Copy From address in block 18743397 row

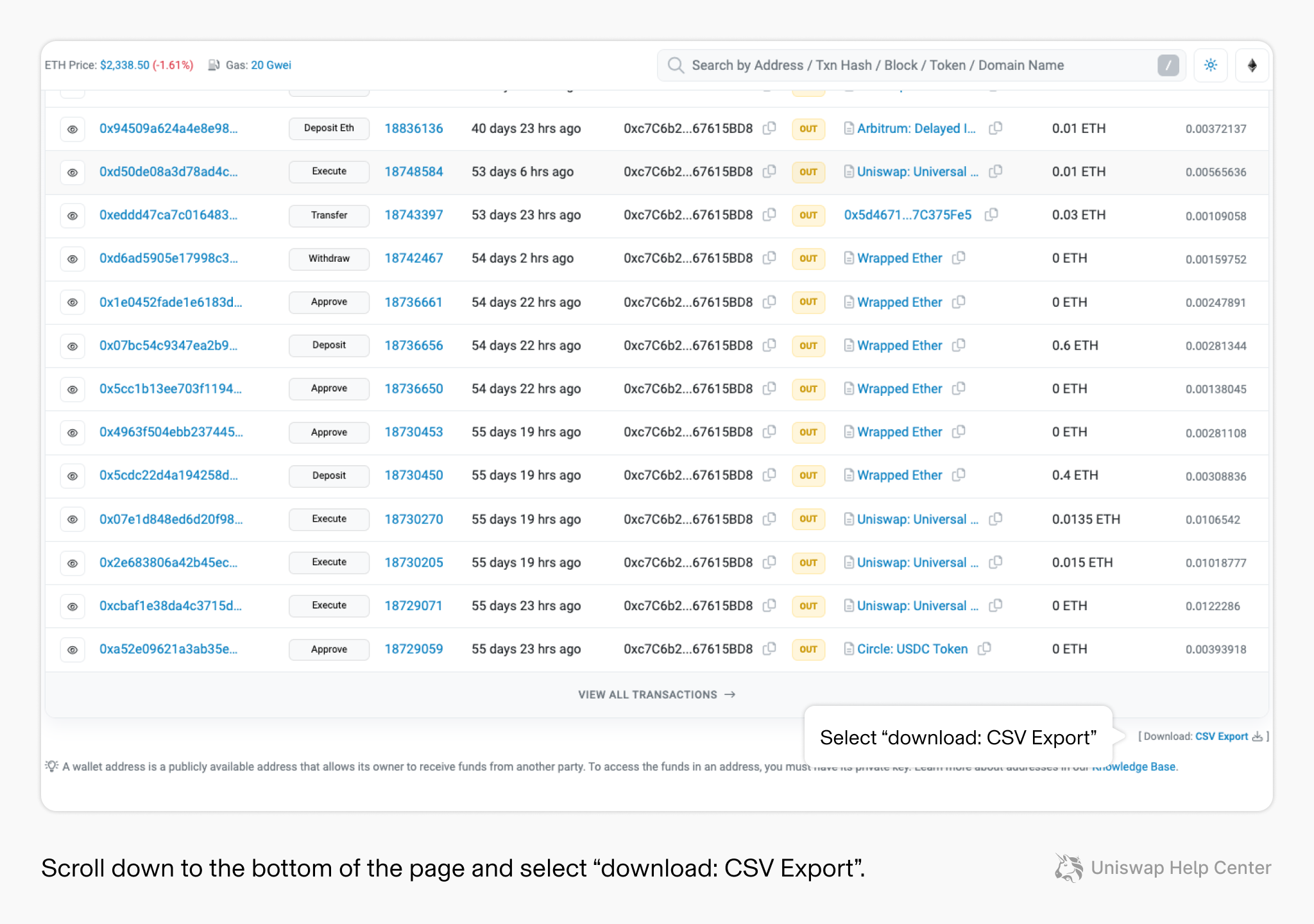(x=769, y=215)
